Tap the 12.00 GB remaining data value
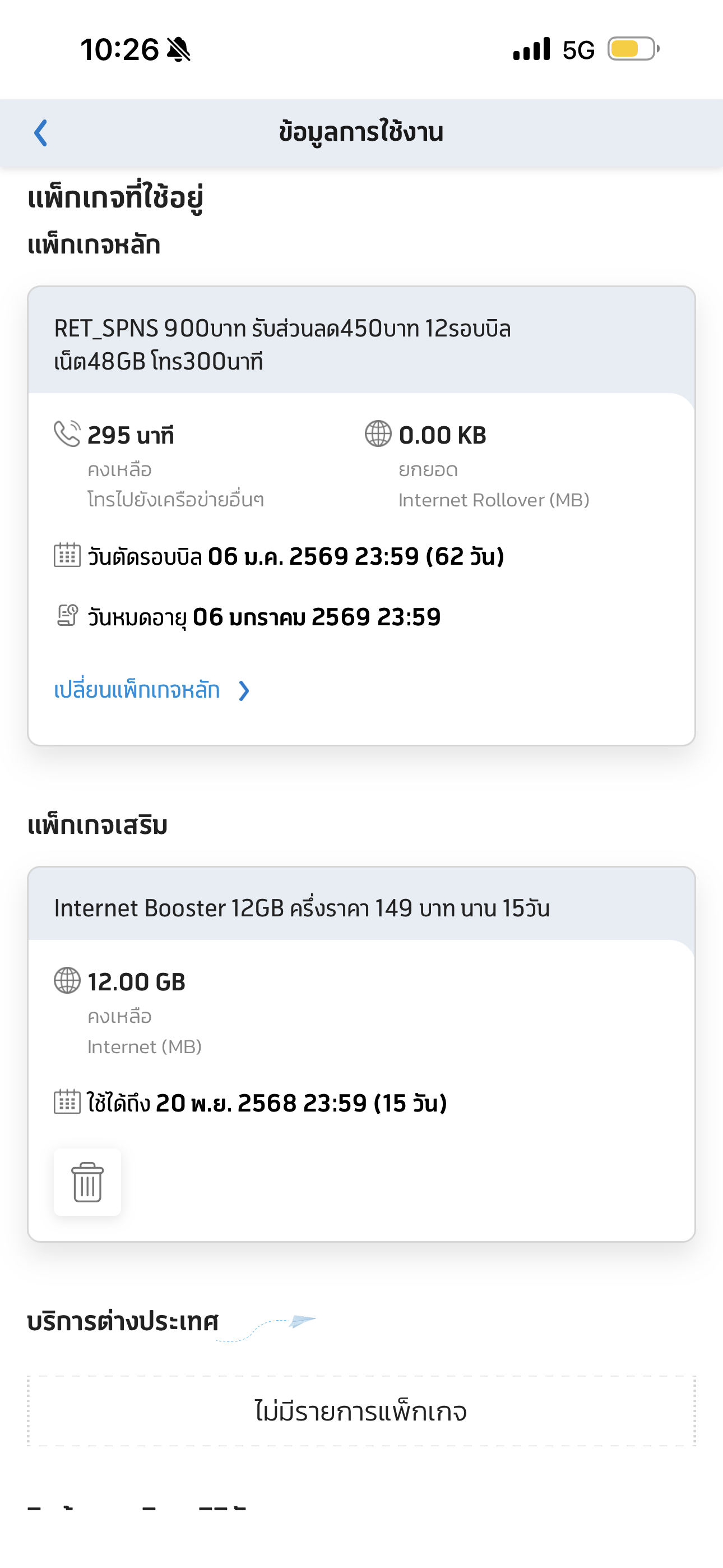This screenshot has width=723, height=1568. 136,982
